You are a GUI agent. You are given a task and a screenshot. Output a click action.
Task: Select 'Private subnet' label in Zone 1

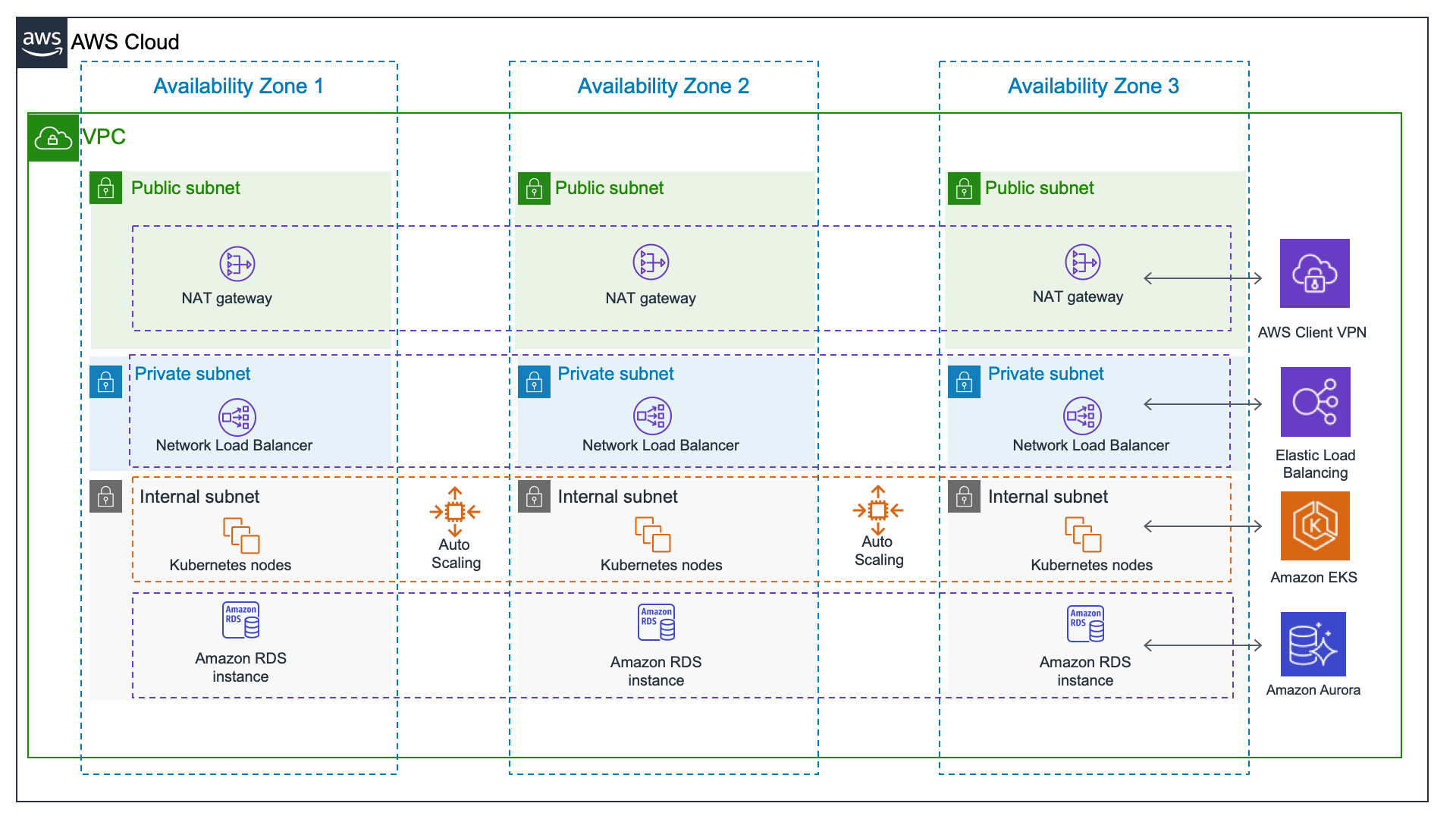click(193, 374)
